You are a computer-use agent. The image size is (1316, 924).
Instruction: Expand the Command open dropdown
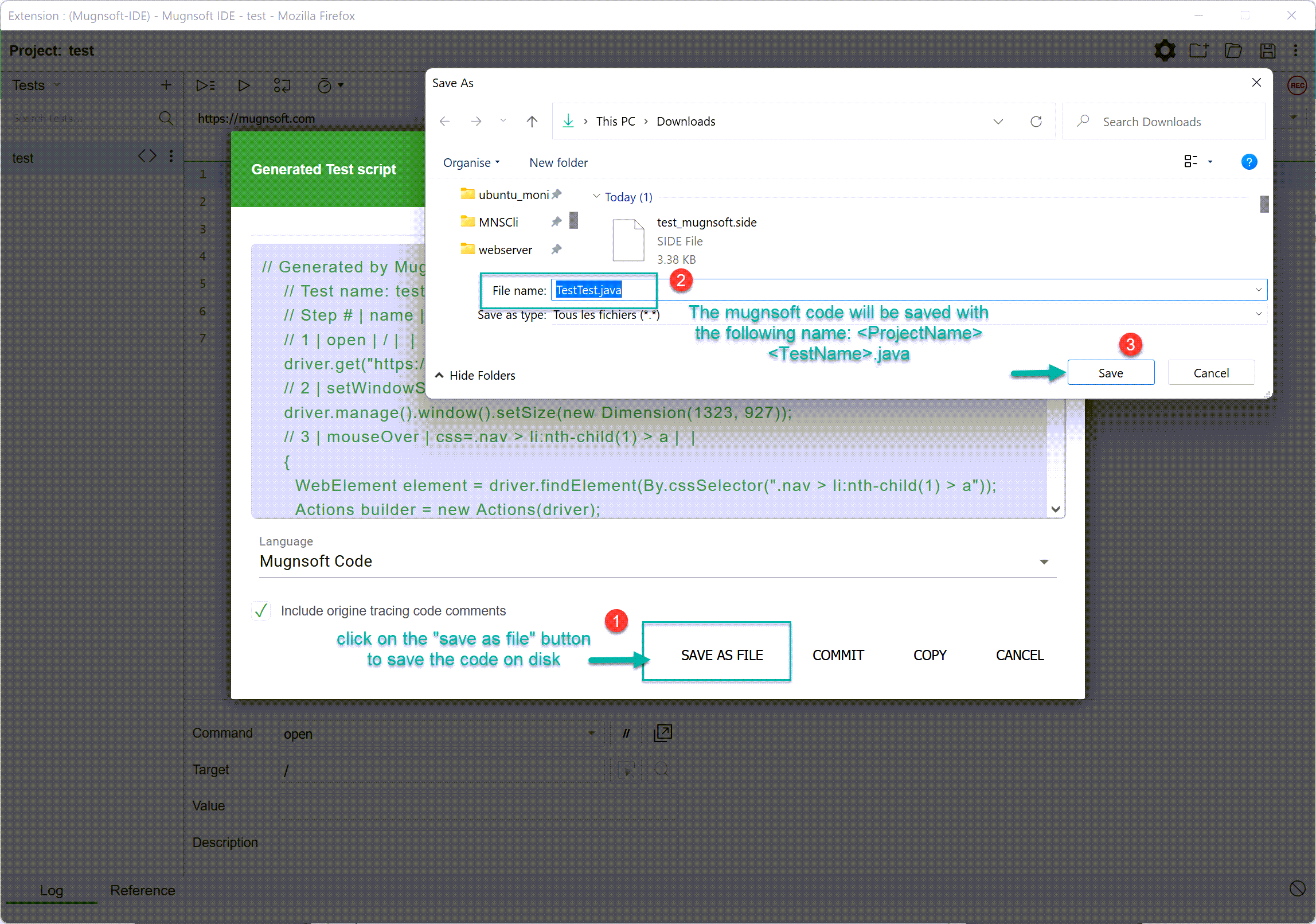pos(591,733)
